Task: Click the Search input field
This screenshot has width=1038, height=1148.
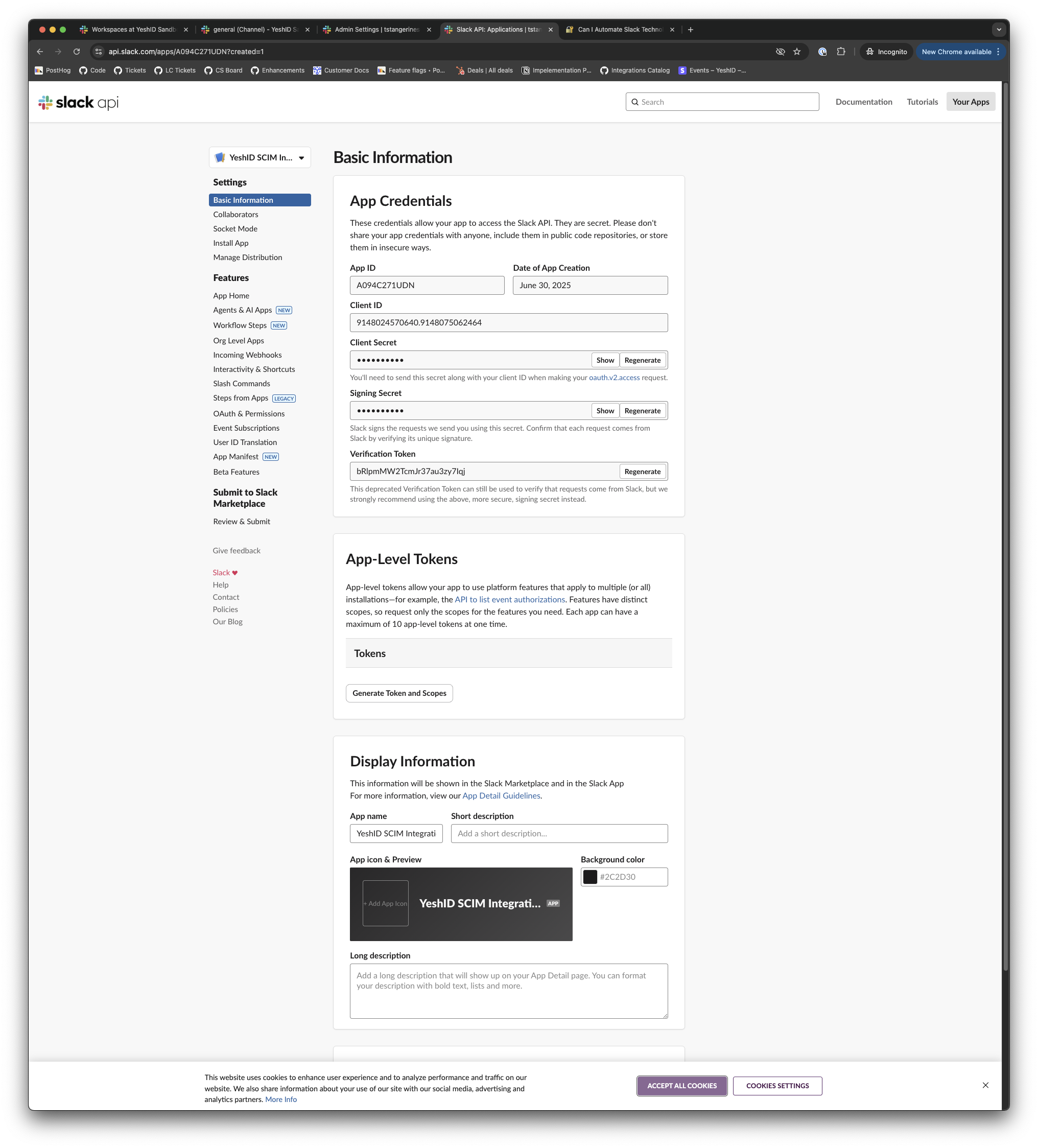Action: pyautogui.click(x=722, y=102)
